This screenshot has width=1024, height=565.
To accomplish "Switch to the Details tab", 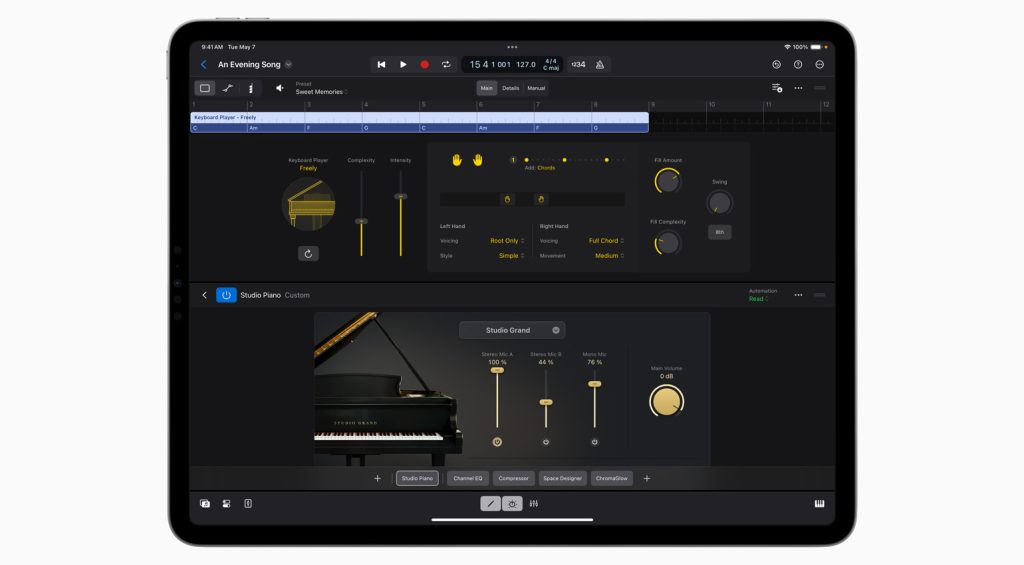I will coord(511,88).
